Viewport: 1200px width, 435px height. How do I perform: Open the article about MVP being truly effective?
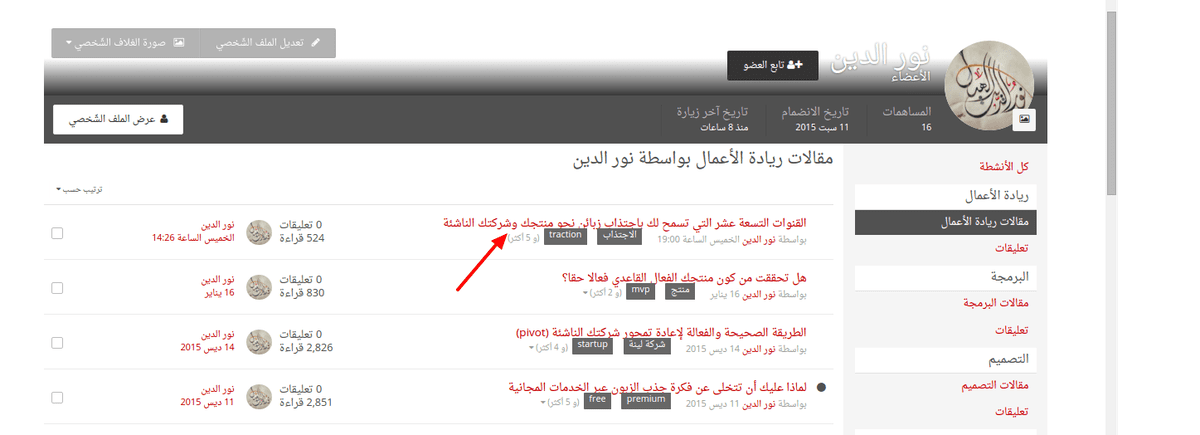tap(684, 277)
